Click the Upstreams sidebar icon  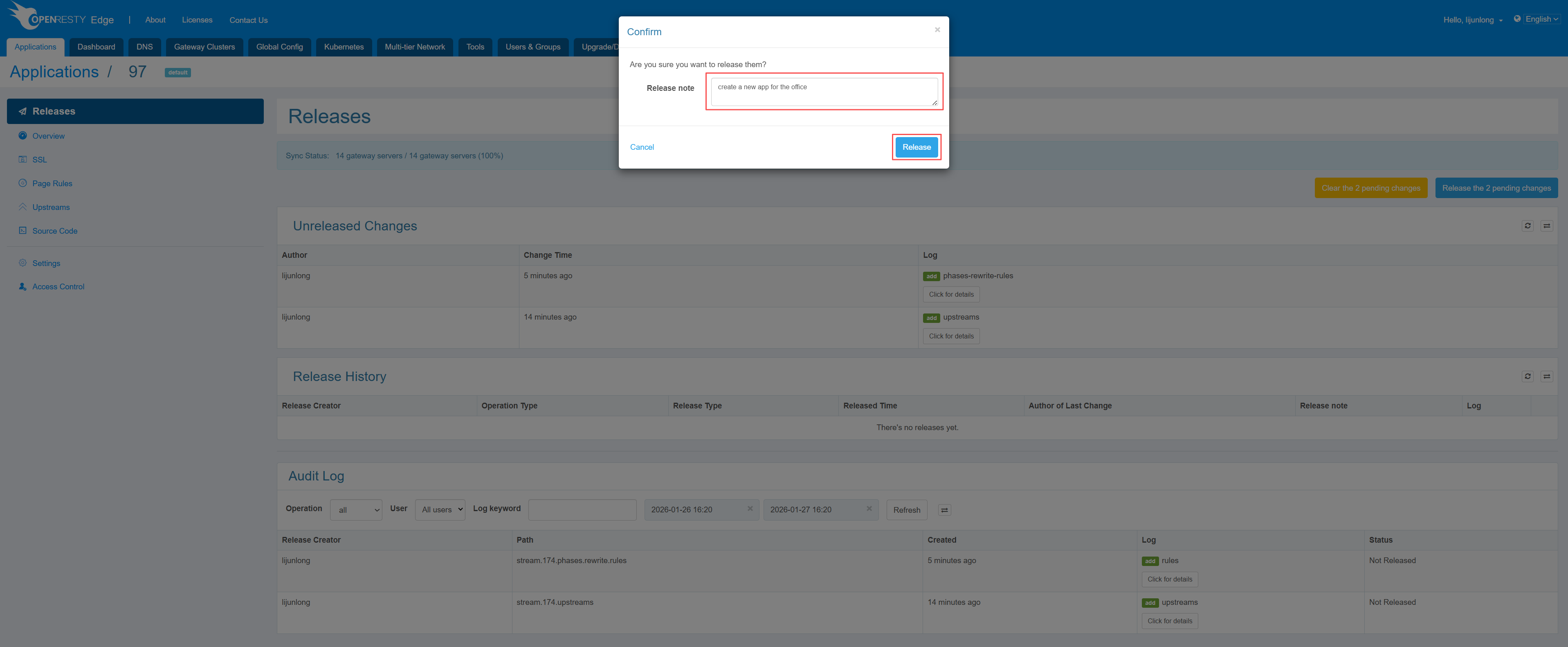[x=22, y=207]
